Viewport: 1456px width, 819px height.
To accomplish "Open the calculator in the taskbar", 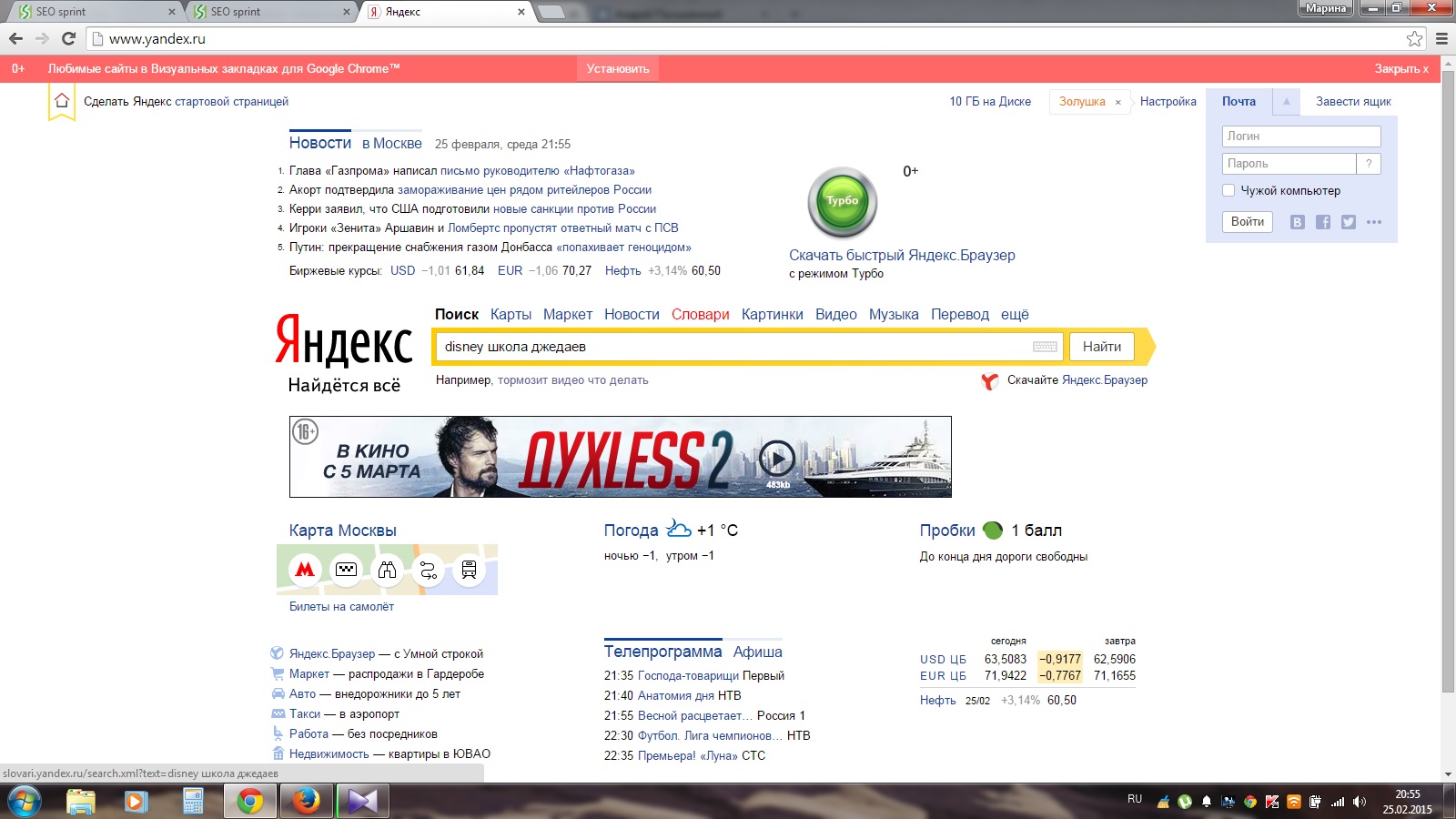I will [x=193, y=802].
